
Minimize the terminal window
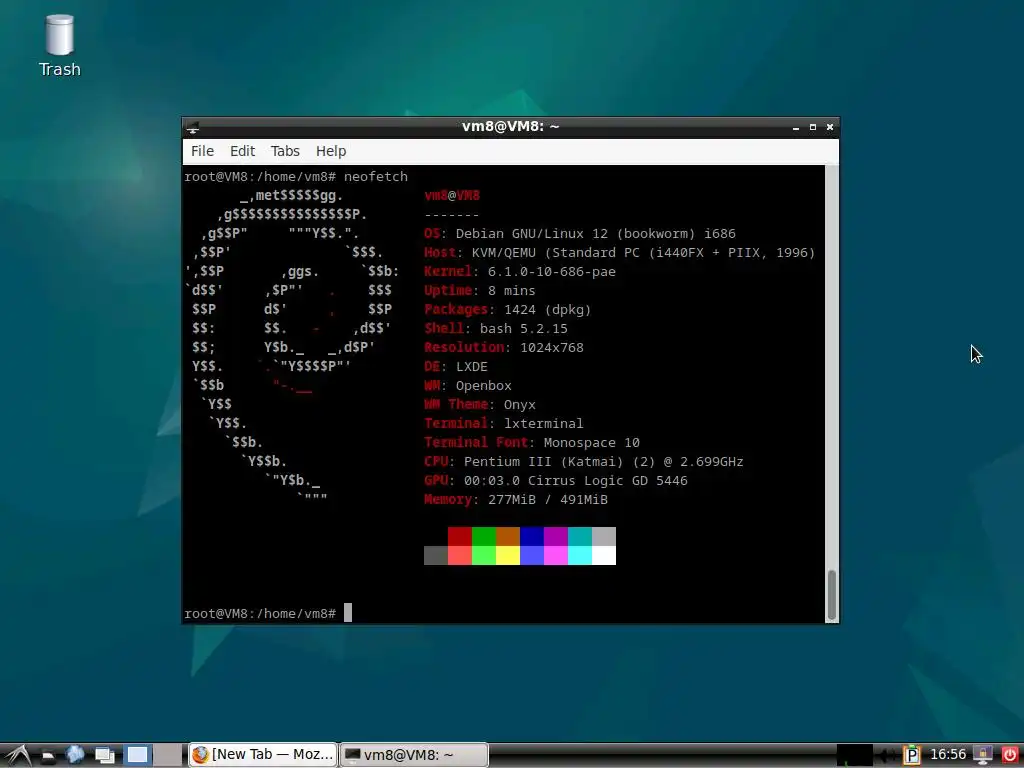pyautogui.click(x=795, y=127)
